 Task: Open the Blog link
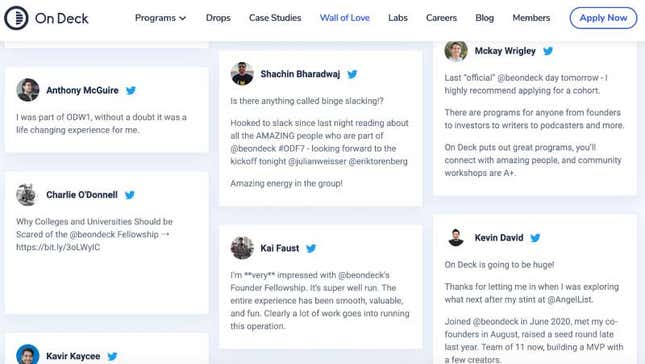[485, 18]
